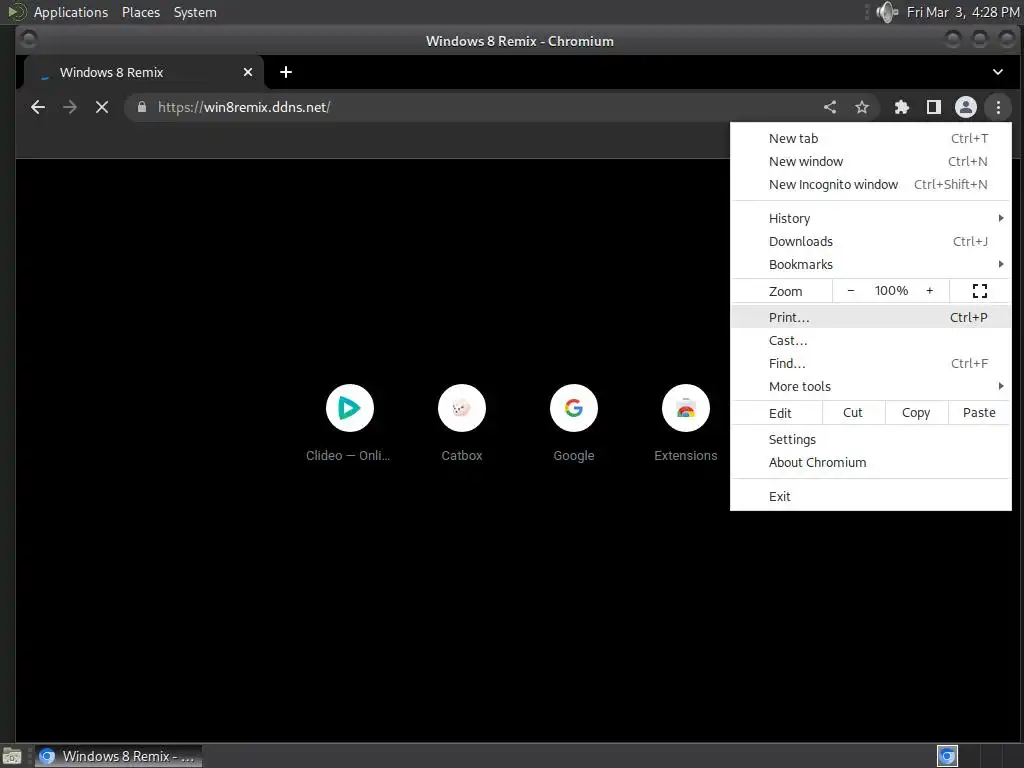Expand the More tools submenu
The image size is (1024, 768).
[871, 386]
